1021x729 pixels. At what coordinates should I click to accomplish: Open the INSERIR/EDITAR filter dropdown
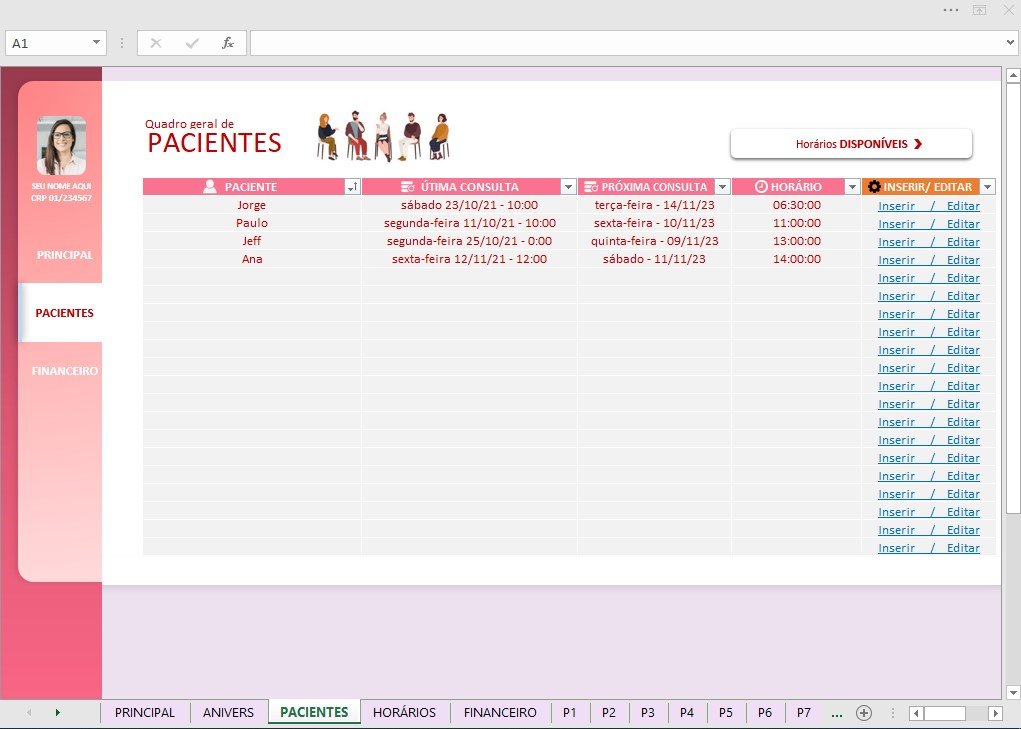(987, 187)
